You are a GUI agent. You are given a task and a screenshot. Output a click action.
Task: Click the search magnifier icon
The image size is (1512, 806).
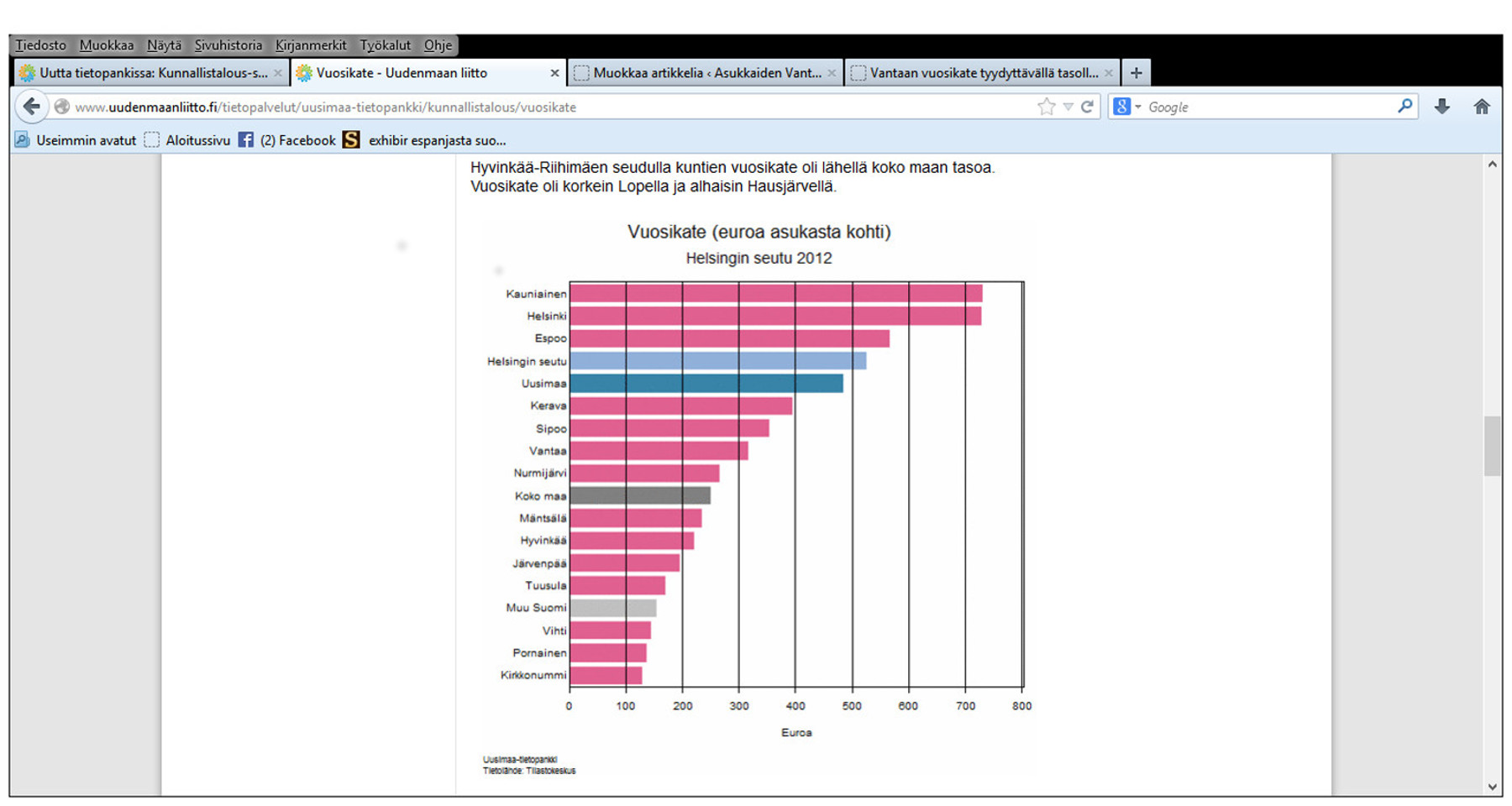(x=1404, y=107)
